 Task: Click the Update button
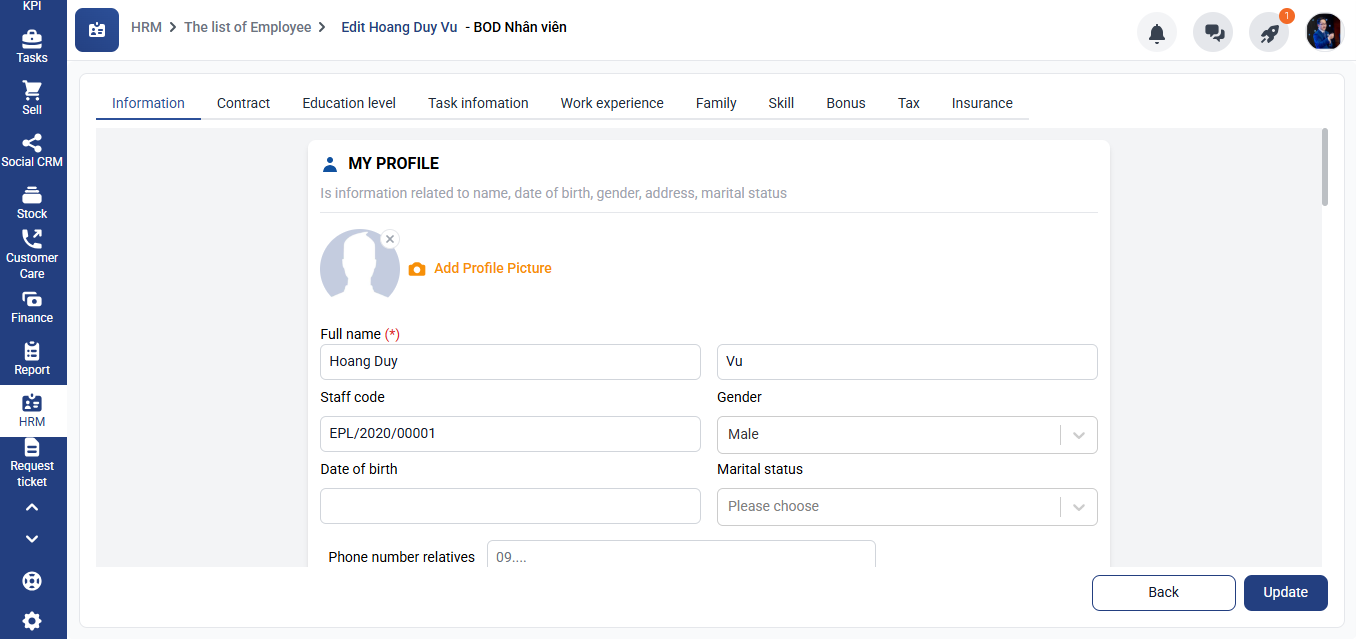tap(1286, 592)
